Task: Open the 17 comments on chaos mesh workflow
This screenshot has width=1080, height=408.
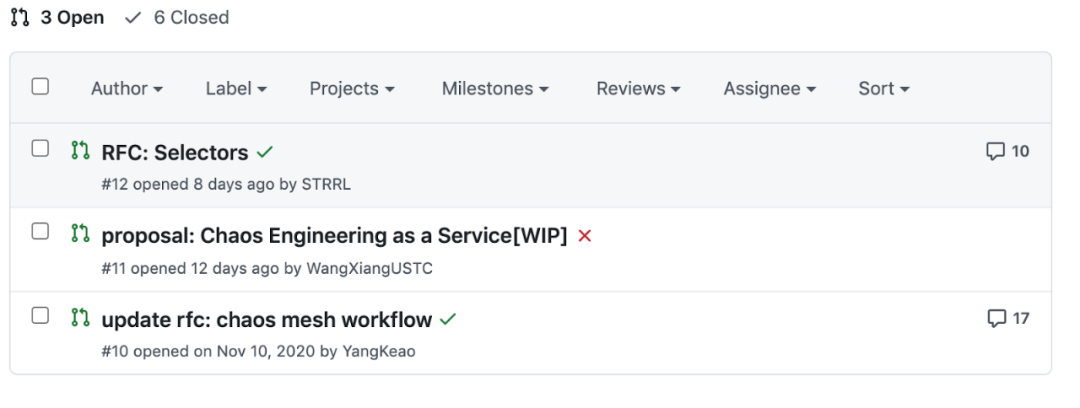Action: click(1007, 319)
